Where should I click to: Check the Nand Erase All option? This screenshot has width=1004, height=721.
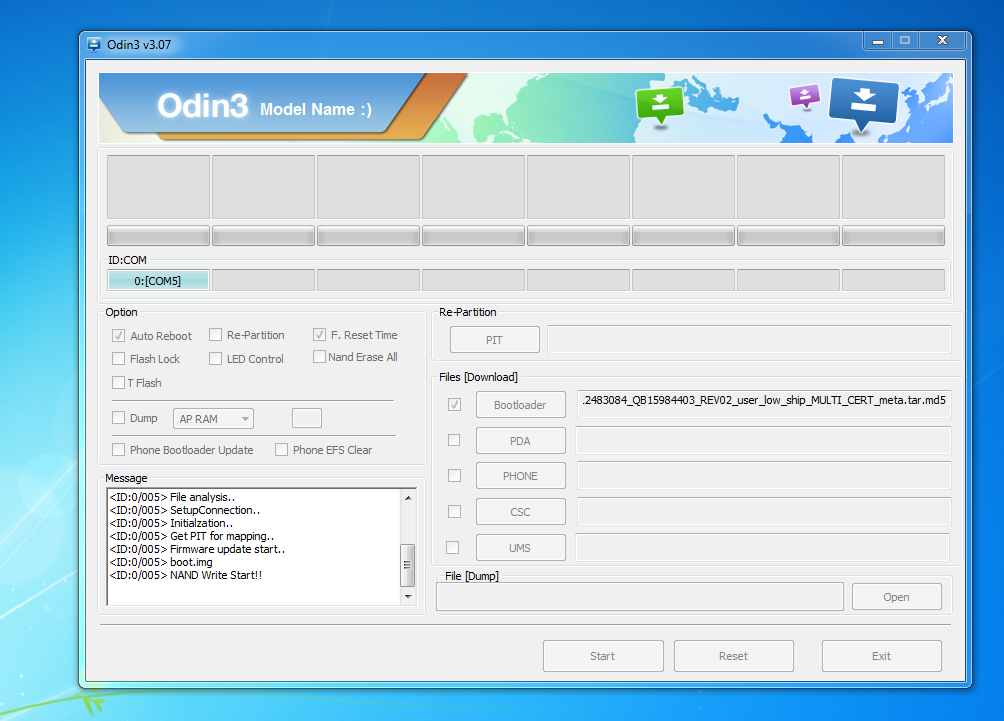coord(320,357)
